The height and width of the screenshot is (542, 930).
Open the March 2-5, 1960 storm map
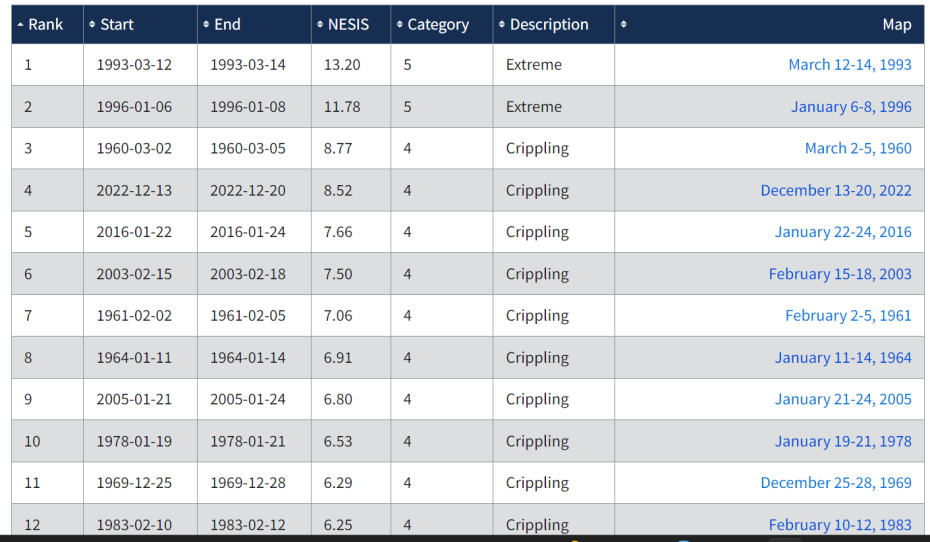858,148
